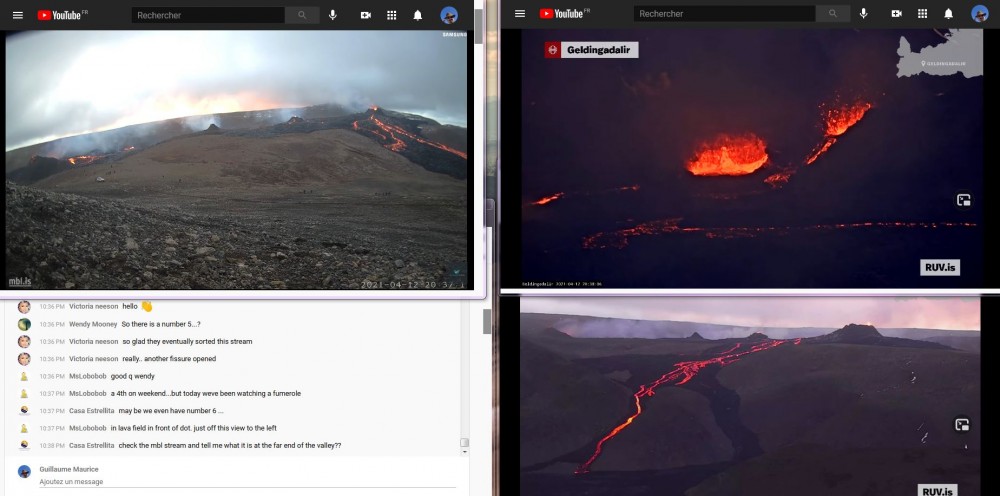The height and width of the screenshot is (496, 1000).
Task: Open the account avatar menu in the right window
Action: [x=979, y=14]
